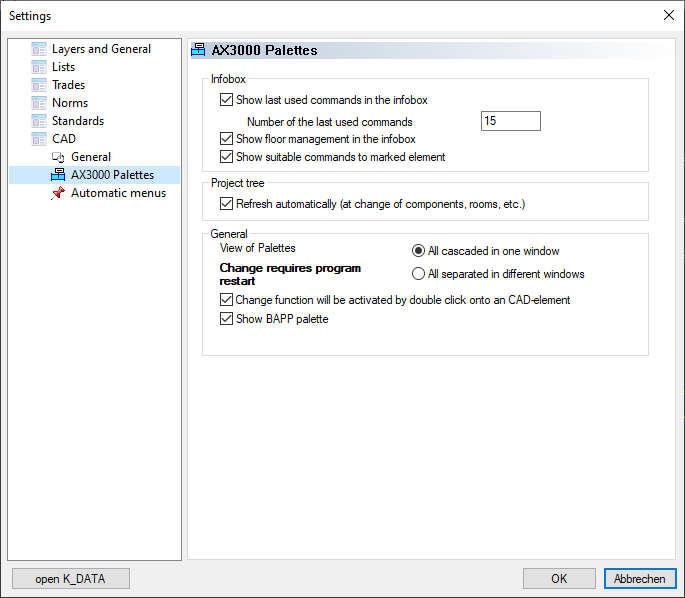Uncheck Refresh automatically in Project tree
This screenshot has height=598, width=685.
[x=226, y=204]
